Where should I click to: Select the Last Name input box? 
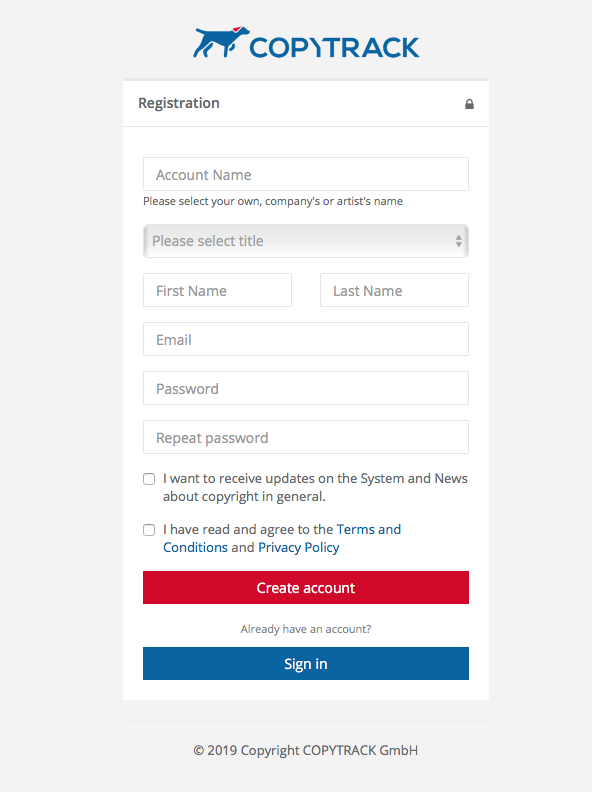[394, 290]
